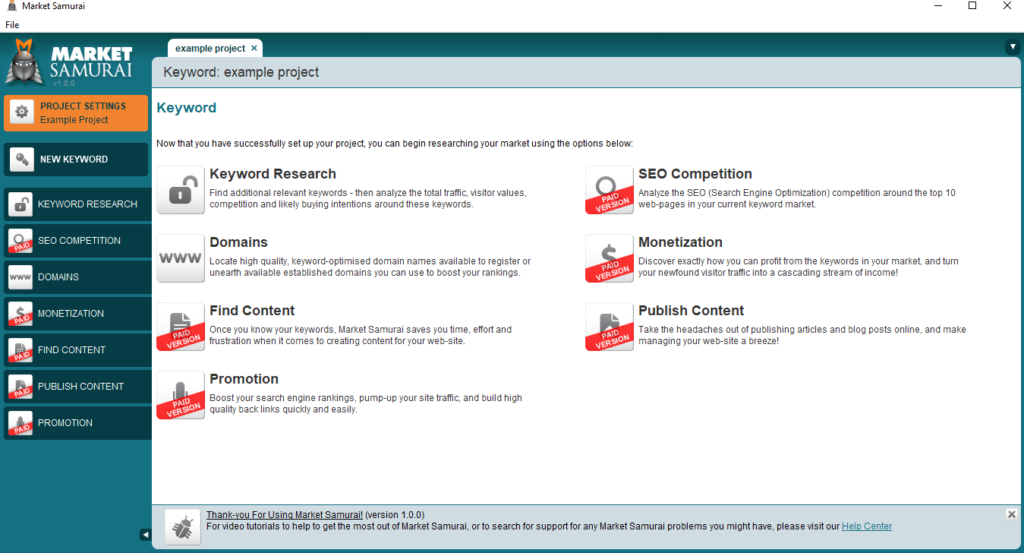Select Keyword Research padlock icon in sidebar
Viewport: 1024px width, 553px height.
[21, 204]
